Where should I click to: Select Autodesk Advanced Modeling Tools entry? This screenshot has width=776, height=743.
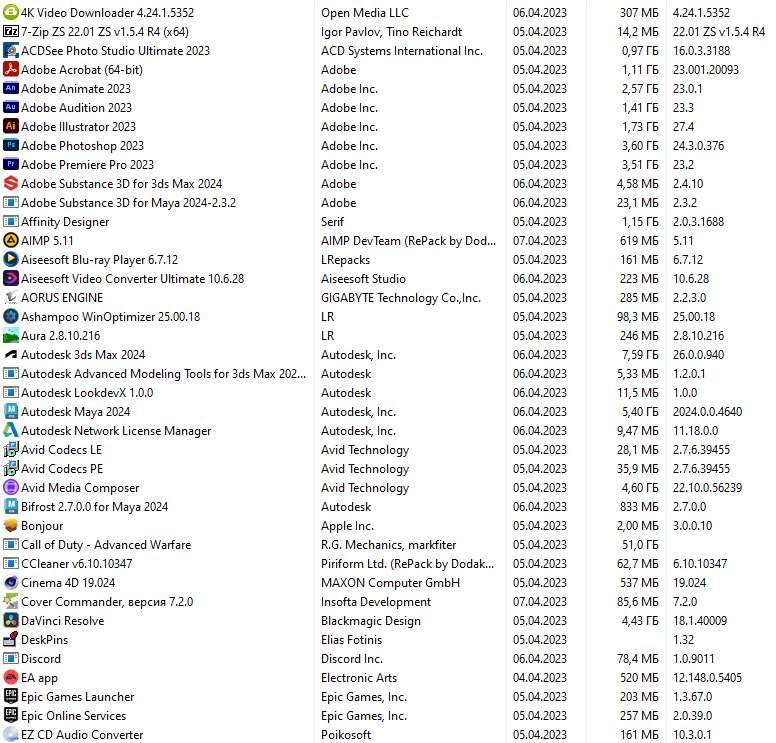click(x=163, y=374)
